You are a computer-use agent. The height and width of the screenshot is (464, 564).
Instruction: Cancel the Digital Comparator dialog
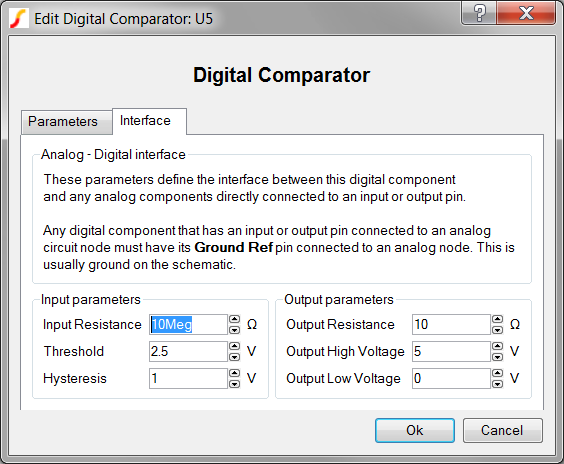coord(502,430)
